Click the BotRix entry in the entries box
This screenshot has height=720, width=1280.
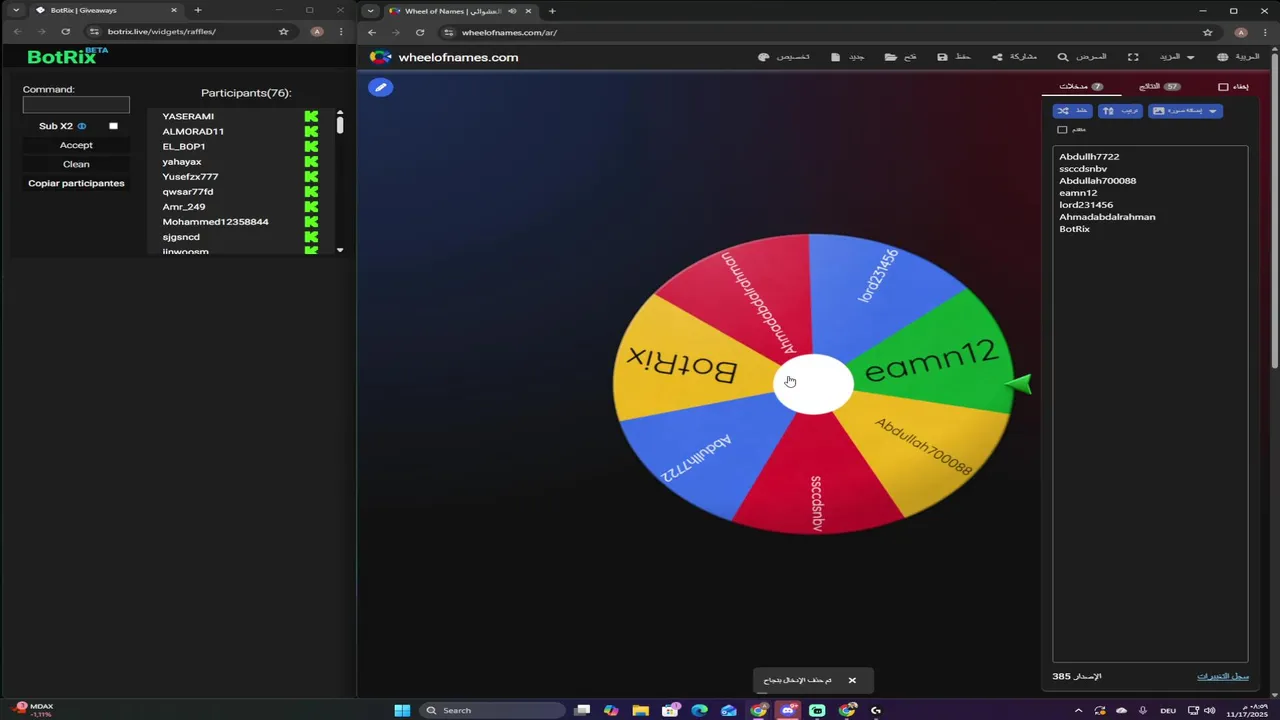point(1074,229)
